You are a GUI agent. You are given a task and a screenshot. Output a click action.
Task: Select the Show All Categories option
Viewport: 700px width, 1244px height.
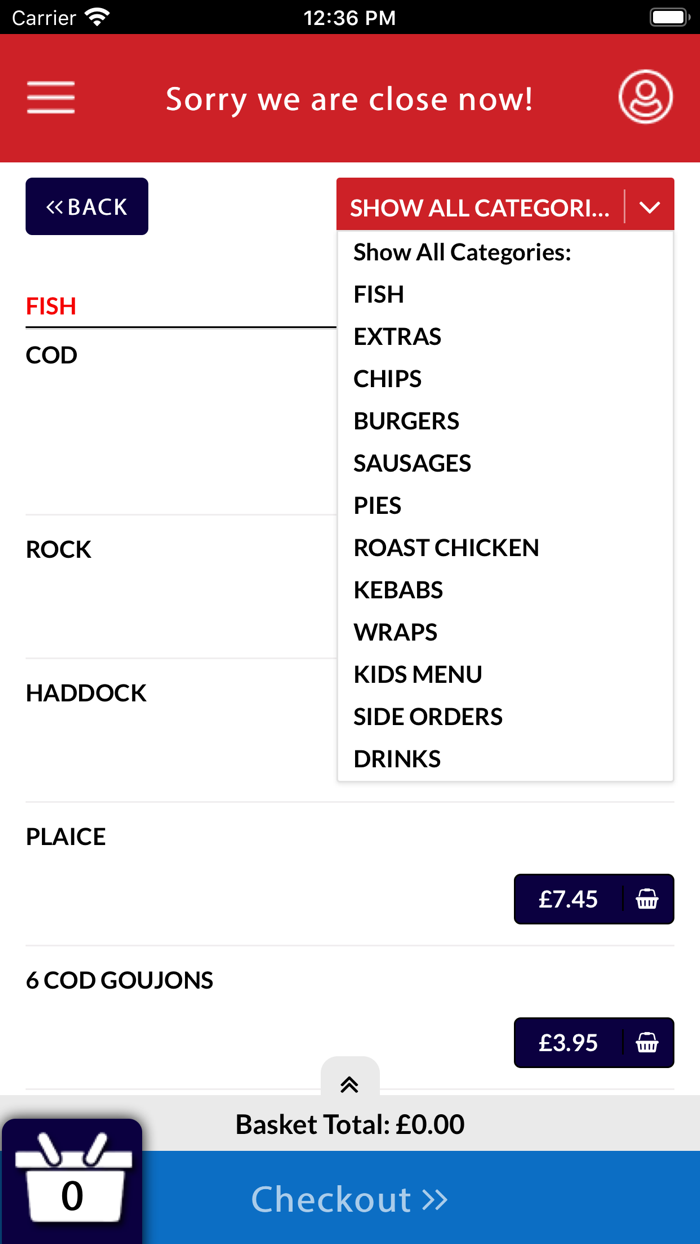click(462, 252)
